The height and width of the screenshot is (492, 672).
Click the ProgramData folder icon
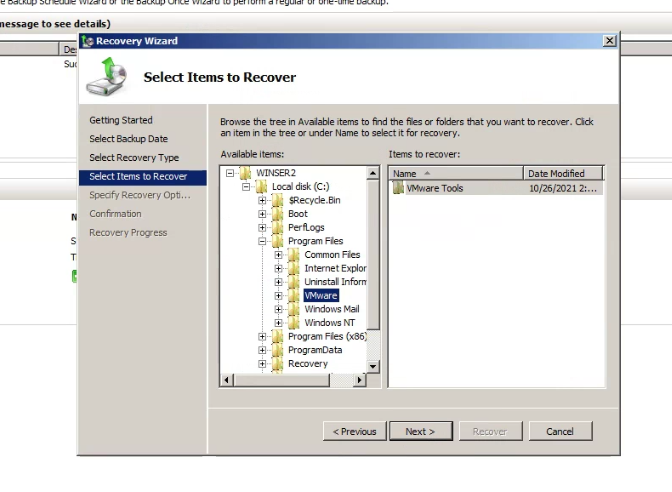[278, 350]
